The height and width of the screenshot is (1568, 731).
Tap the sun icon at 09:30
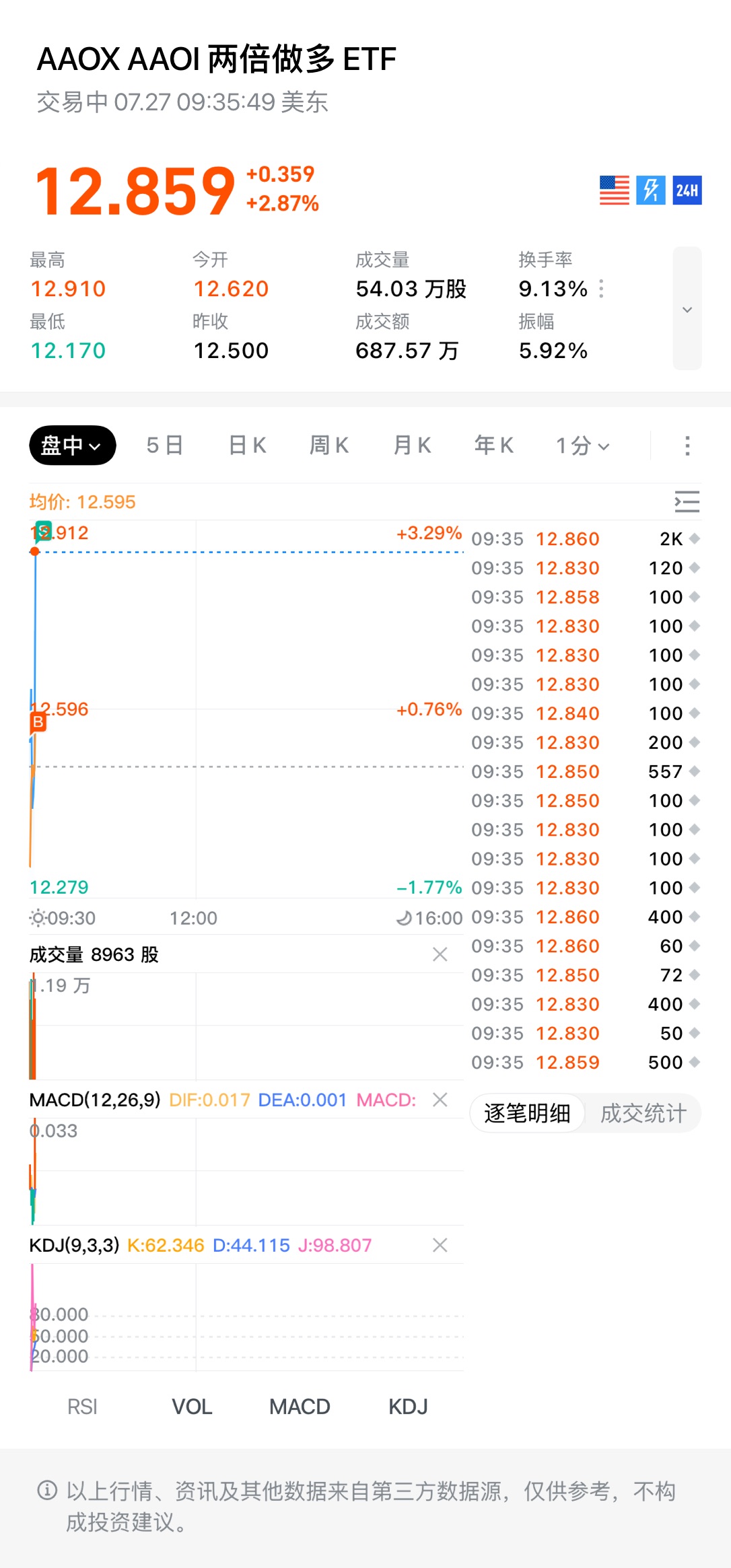(38, 918)
